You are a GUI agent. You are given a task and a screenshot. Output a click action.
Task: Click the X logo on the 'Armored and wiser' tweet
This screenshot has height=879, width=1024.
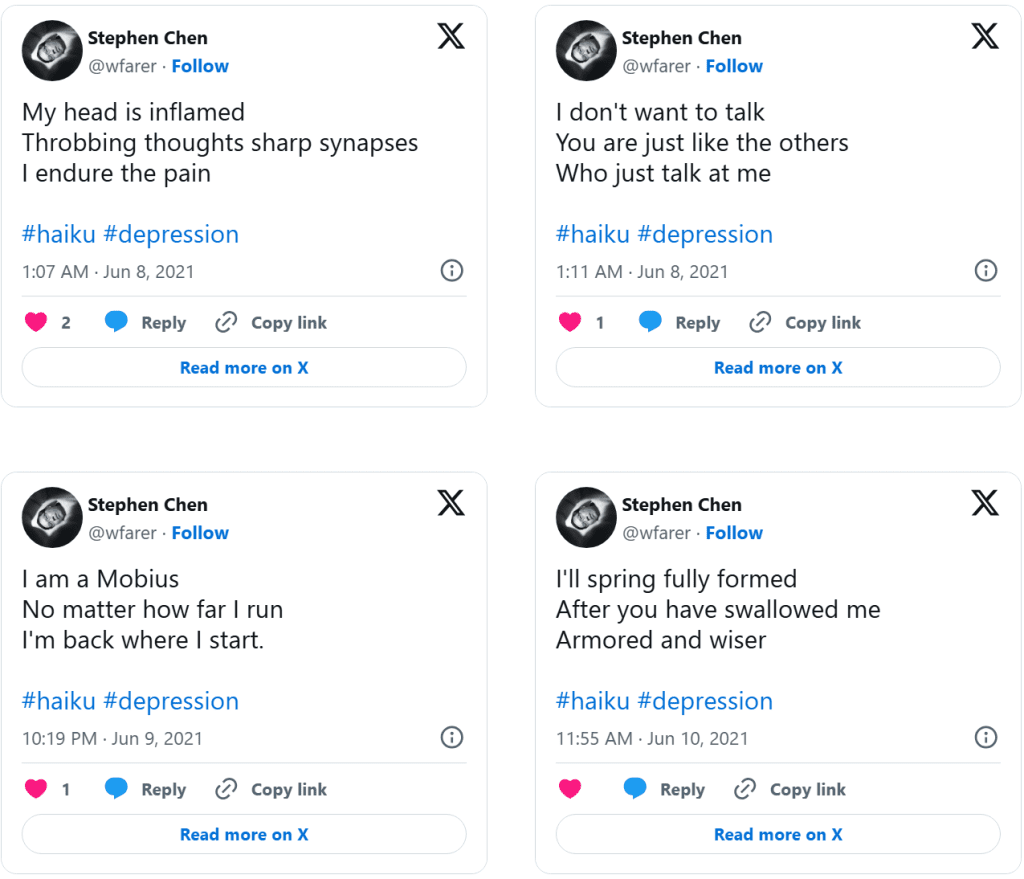(x=985, y=503)
